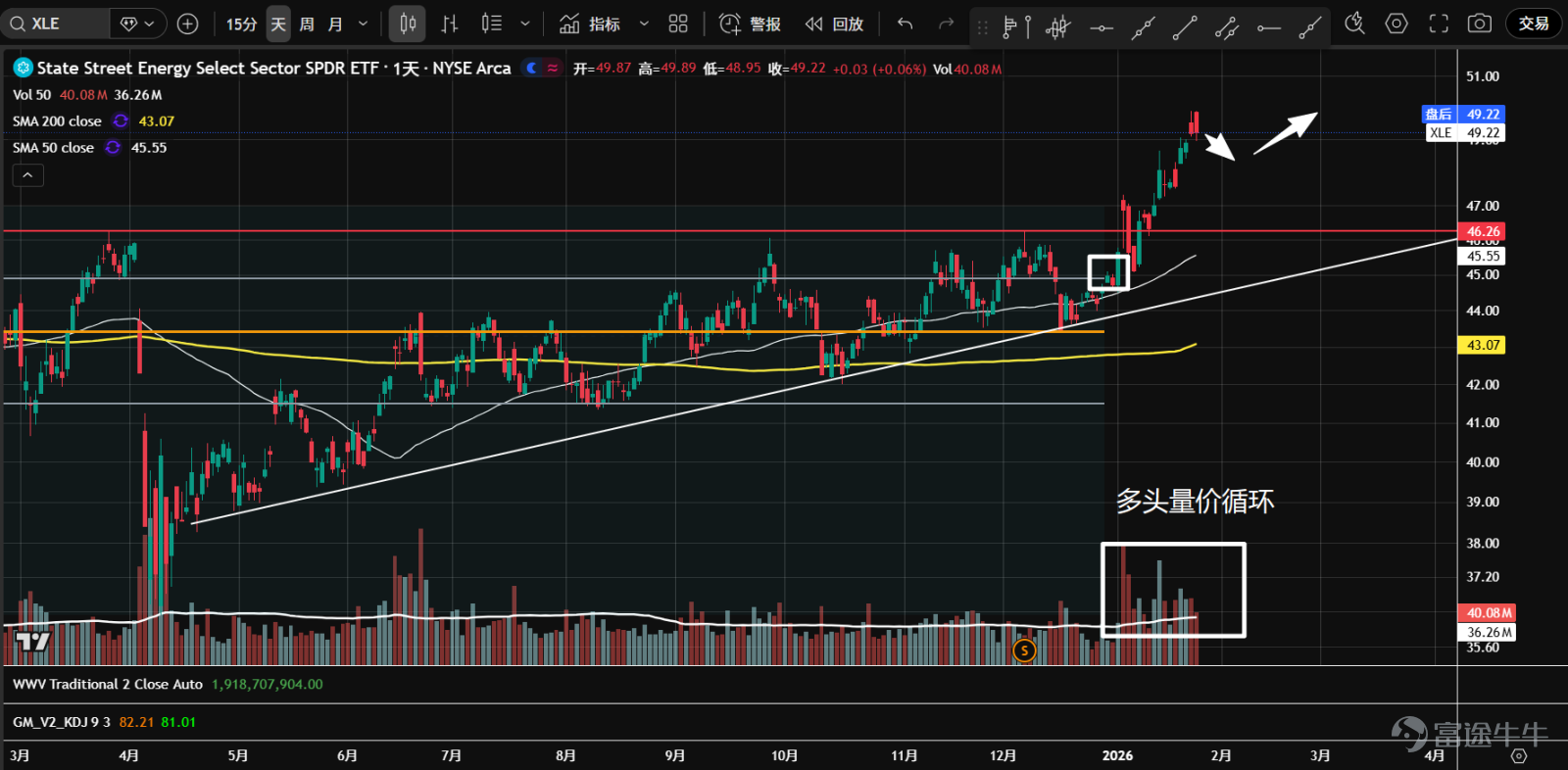Undo the last chart action
The height and width of the screenshot is (770, 1568).
tap(906, 24)
